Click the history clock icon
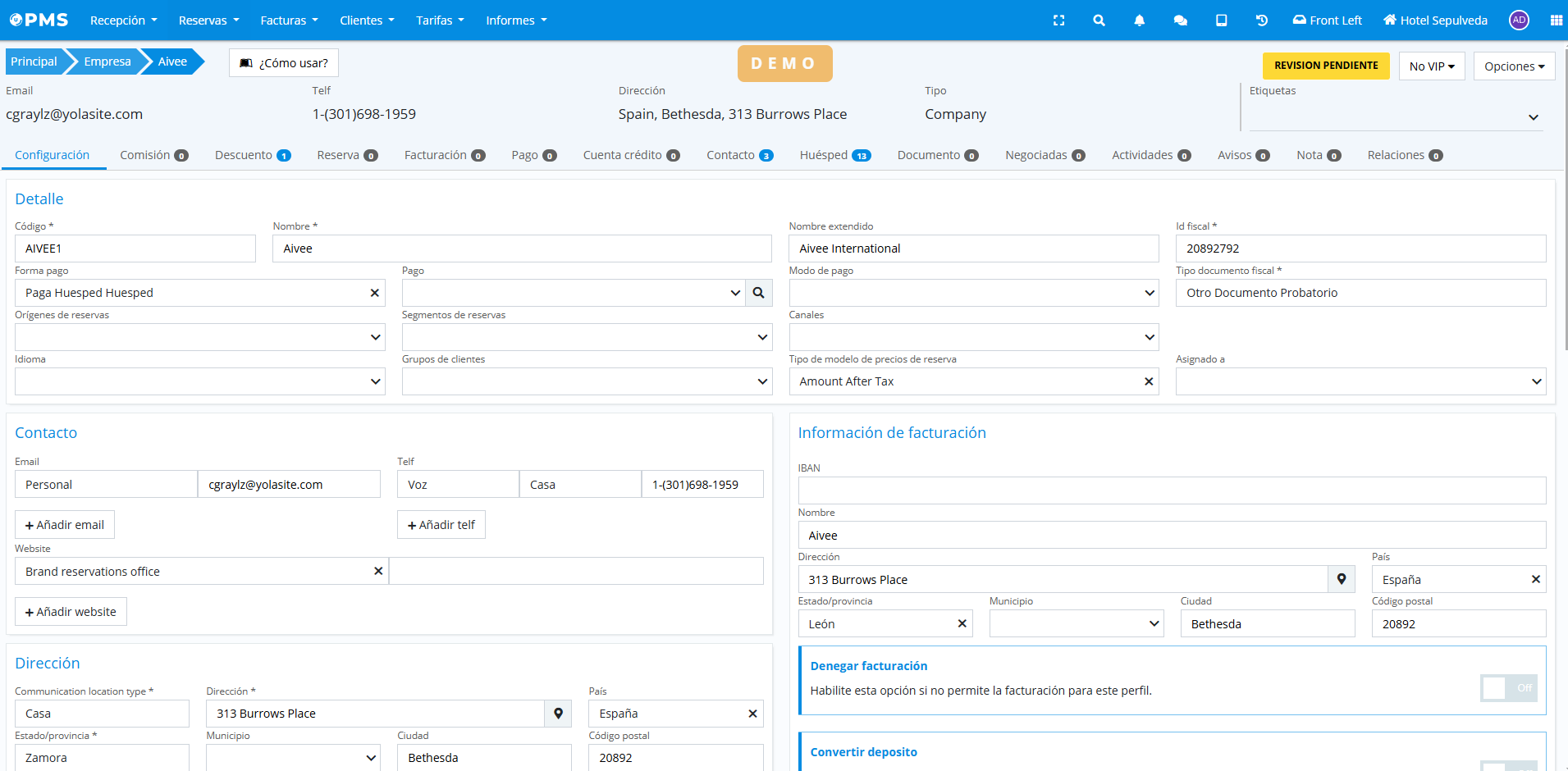1568x771 pixels. (x=1261, y=21)
